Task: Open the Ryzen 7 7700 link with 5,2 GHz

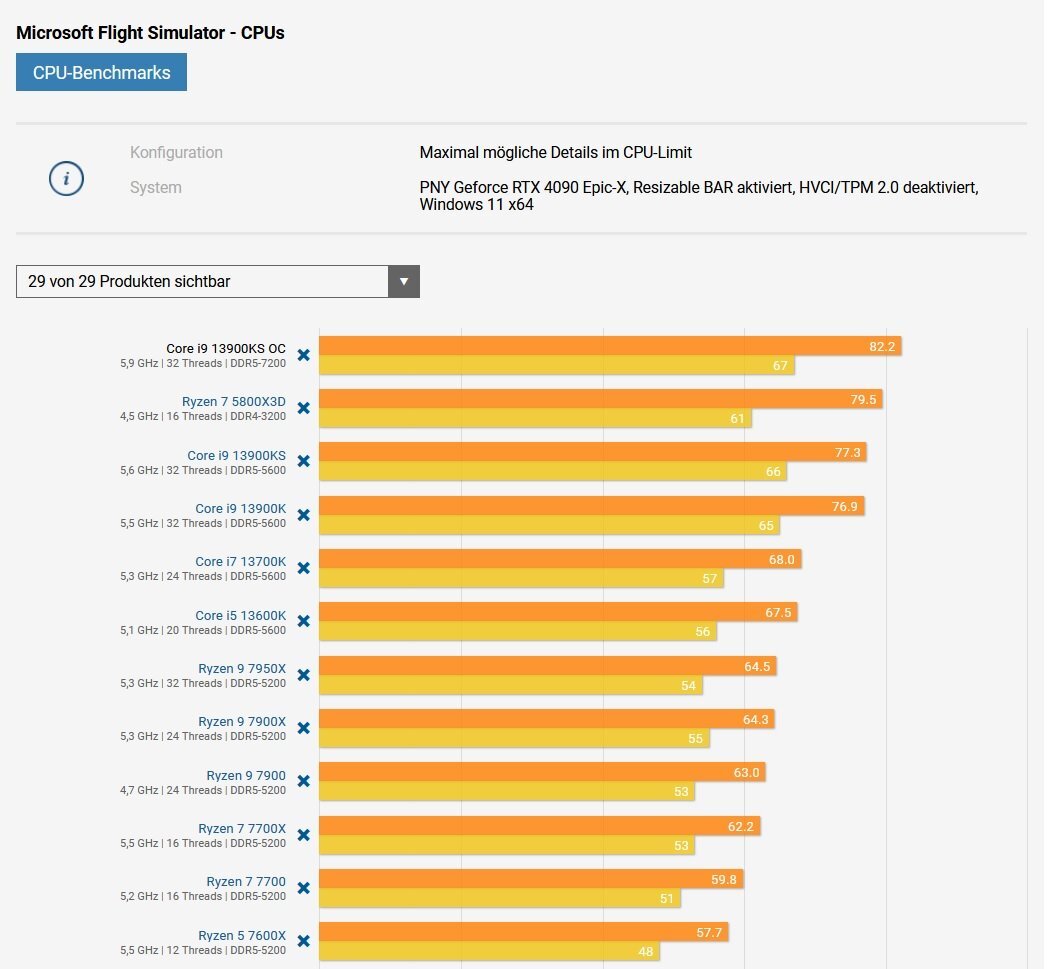Action: click(246, 881)
